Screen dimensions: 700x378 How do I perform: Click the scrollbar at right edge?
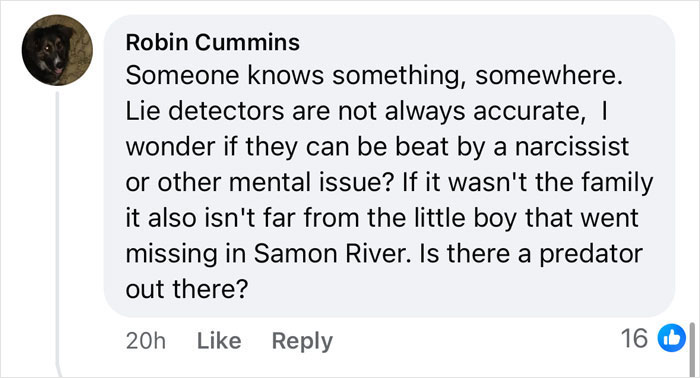click(x=692, y=349)
